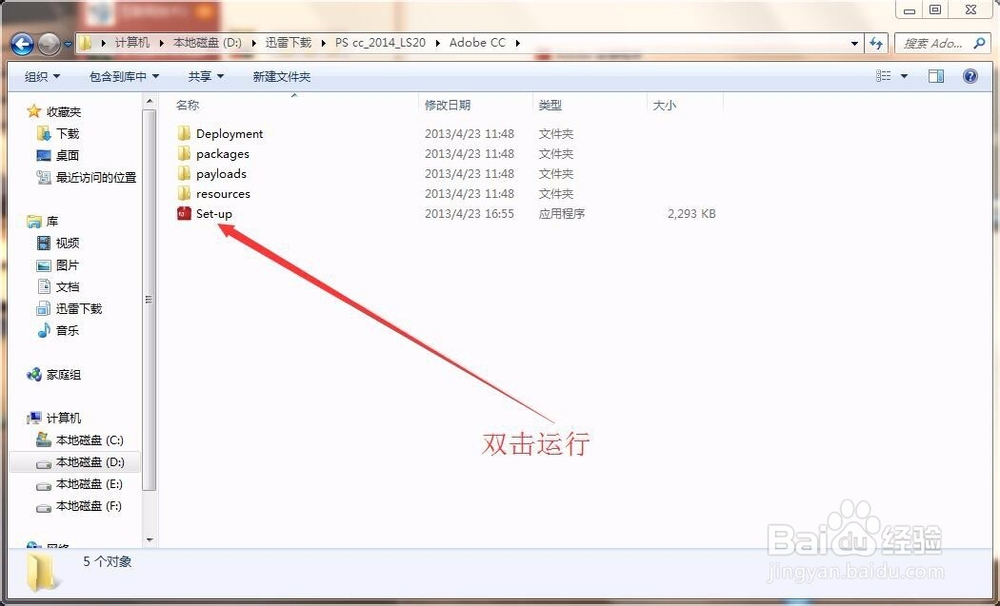Click the 收藏夹 star icon
Screen dimensions: 1000x606
pos(34,112)
